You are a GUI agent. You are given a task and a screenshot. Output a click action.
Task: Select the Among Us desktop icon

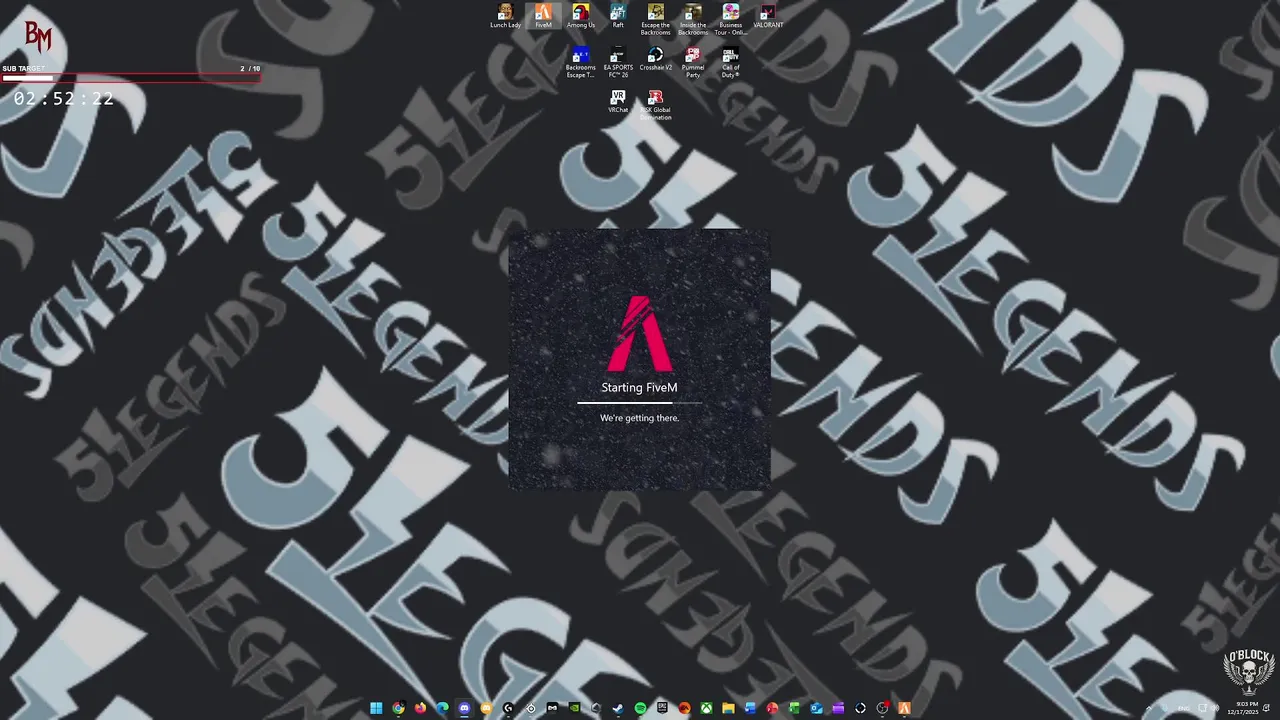tap(580, 16)
